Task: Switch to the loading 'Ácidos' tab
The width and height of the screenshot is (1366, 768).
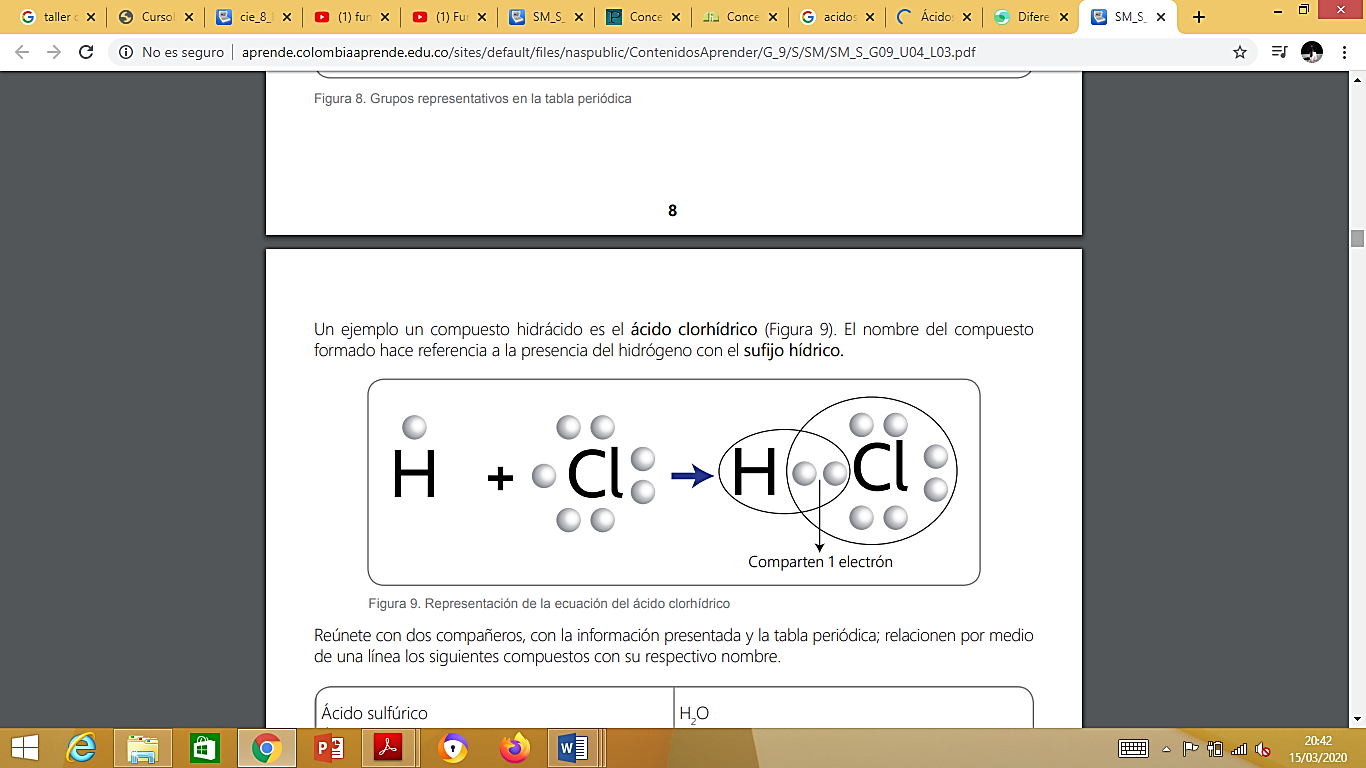Action: [932, 17]
